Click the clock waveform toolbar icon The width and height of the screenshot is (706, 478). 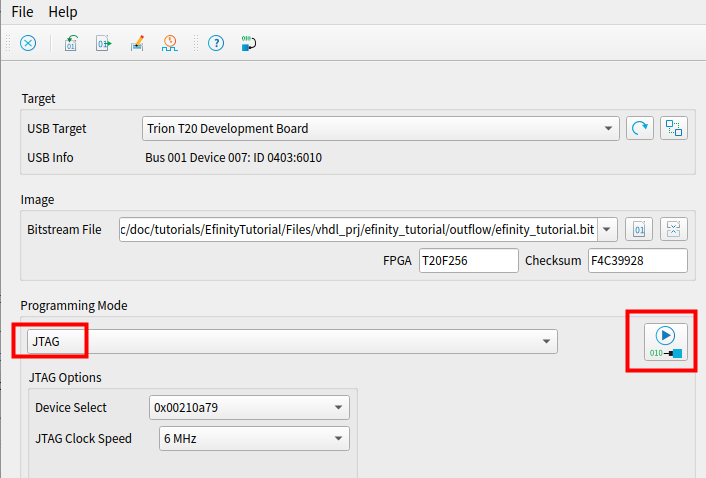(x=170, y=43)
